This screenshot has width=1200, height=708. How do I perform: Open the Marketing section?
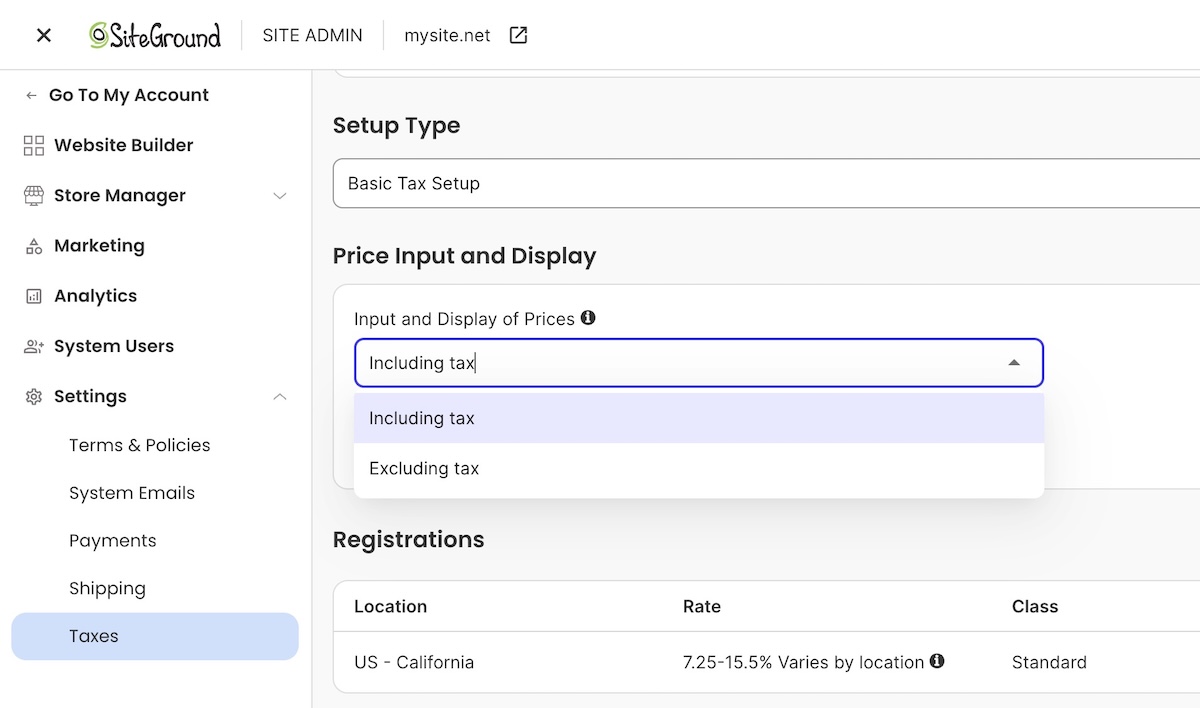(x=99, y=245)
